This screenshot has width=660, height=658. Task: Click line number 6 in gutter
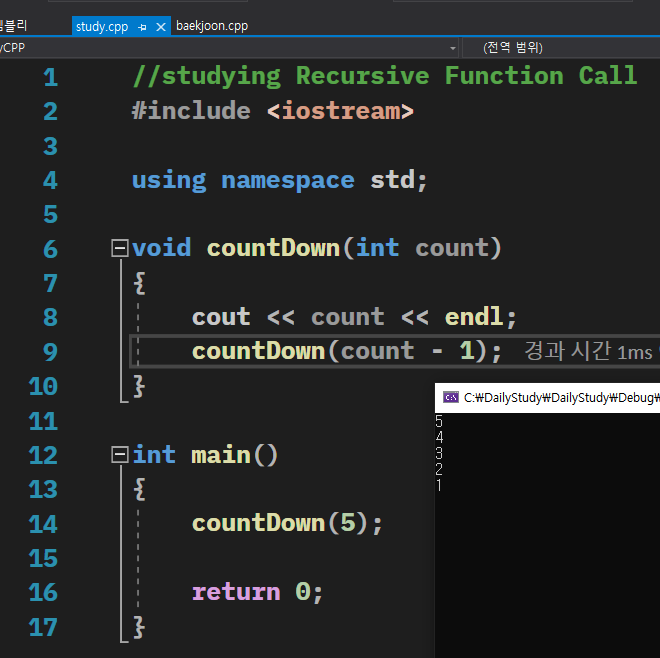(50, 249)
